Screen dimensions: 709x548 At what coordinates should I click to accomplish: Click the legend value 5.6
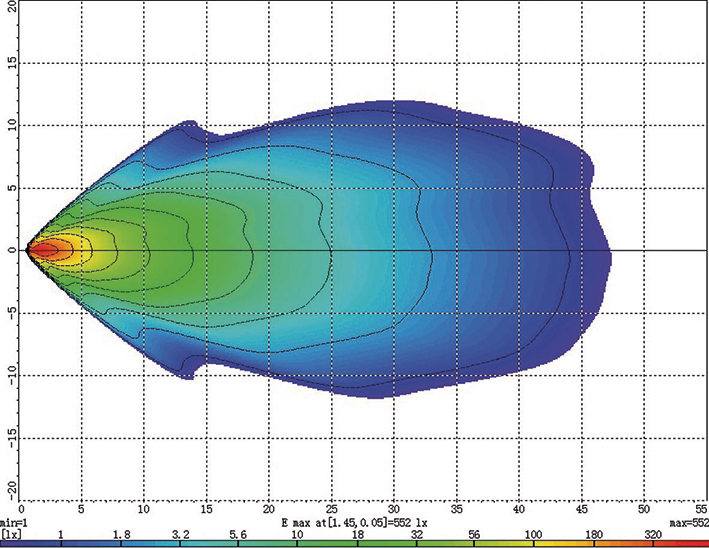(x=238, y=535)
